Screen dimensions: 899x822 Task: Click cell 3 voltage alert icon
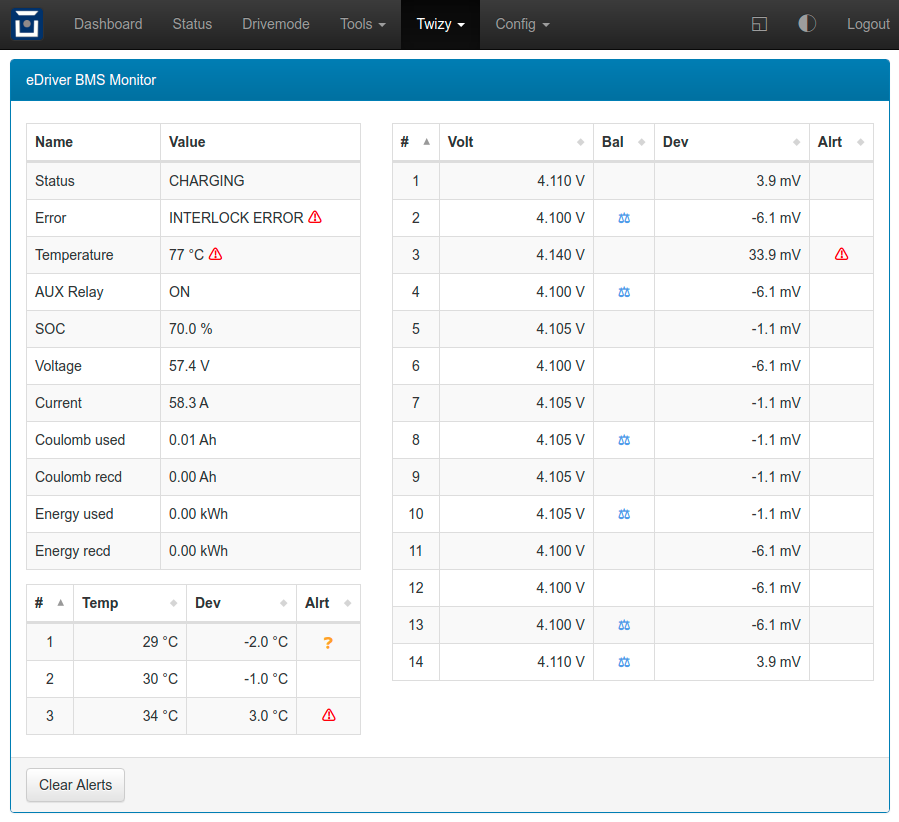tap(841, 254)
